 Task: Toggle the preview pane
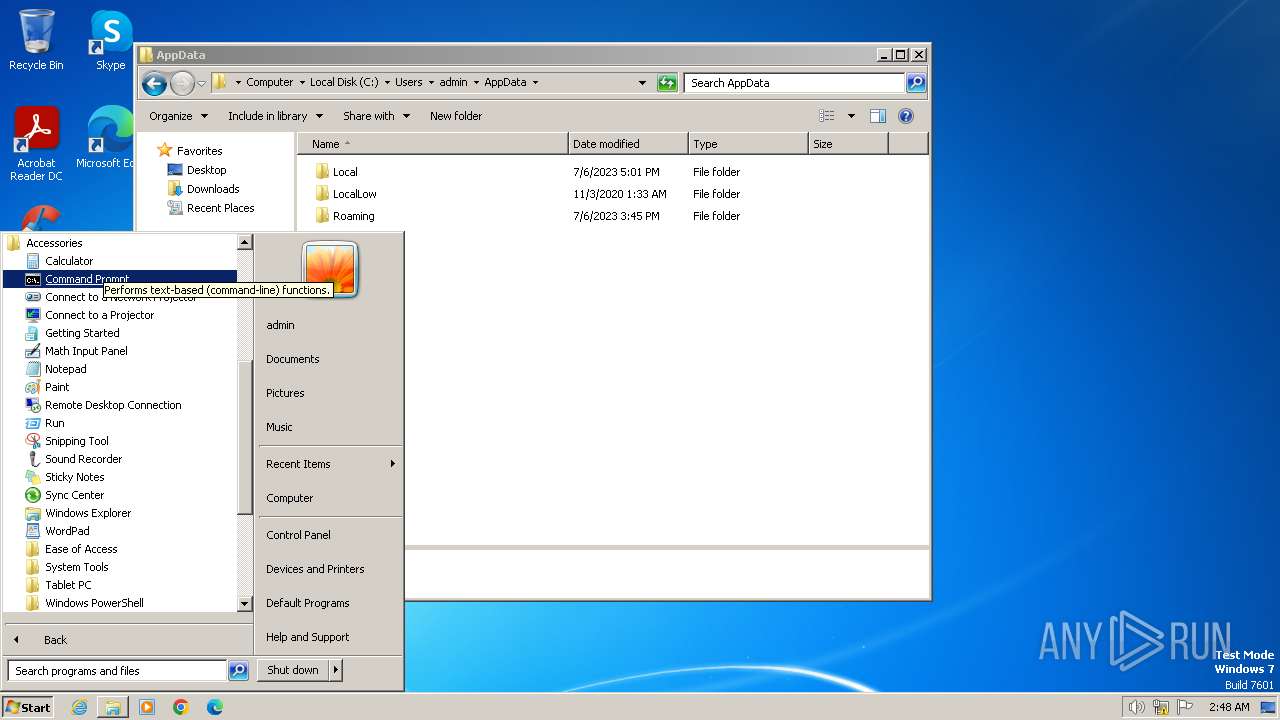coord(877,116)
